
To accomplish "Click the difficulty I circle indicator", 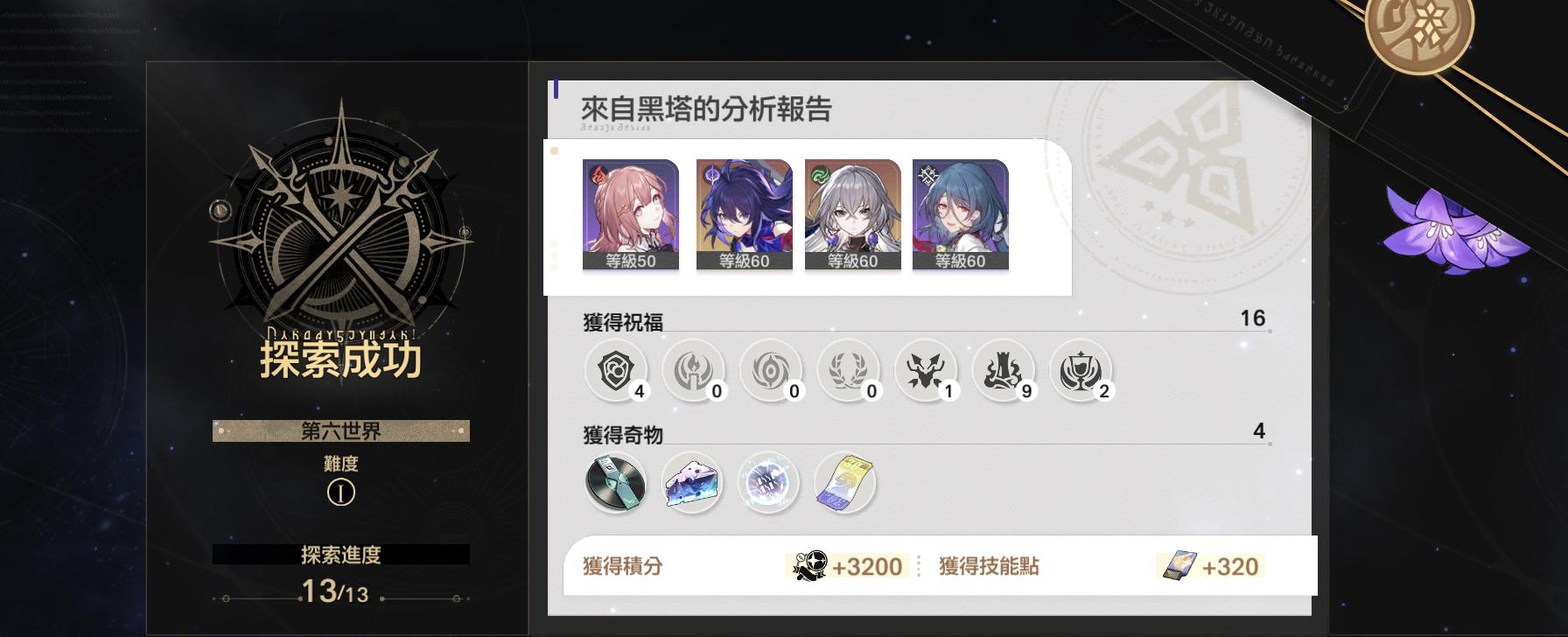I will (341, 493).
